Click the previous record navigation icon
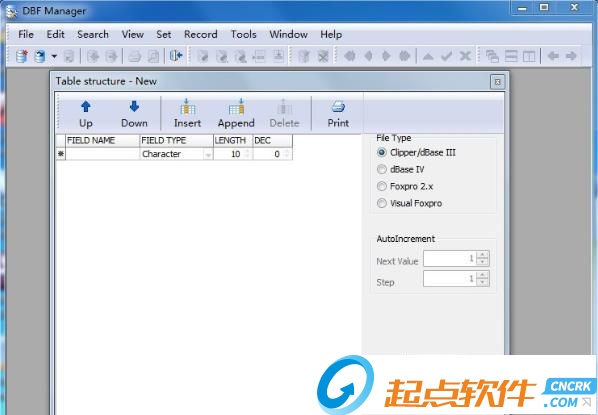The image size is (598, 415). (x=368, y=56)
